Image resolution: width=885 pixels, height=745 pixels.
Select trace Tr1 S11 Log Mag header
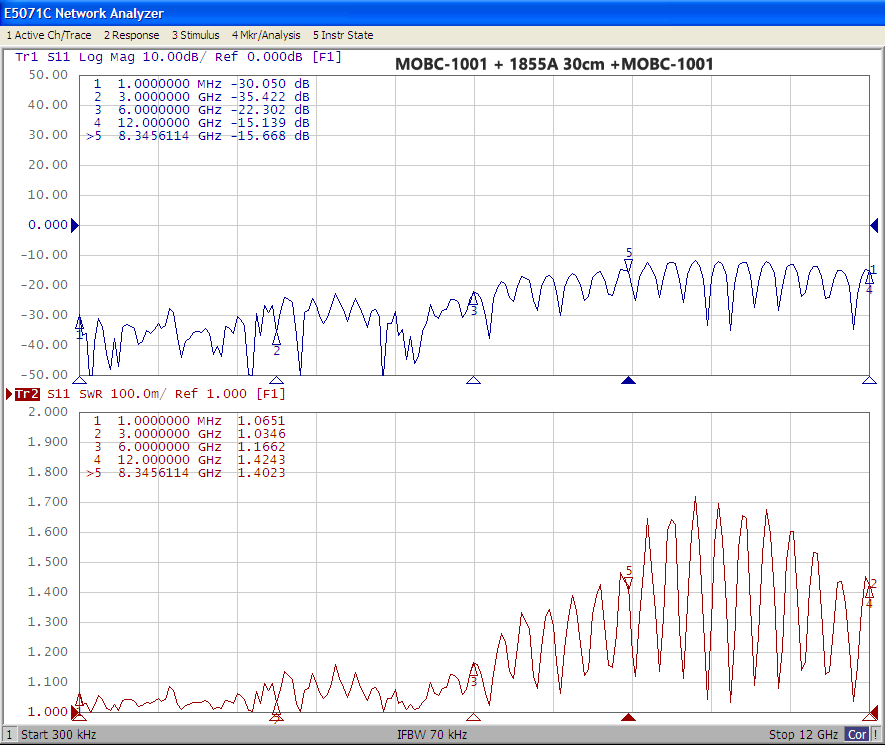coord(178,57)
